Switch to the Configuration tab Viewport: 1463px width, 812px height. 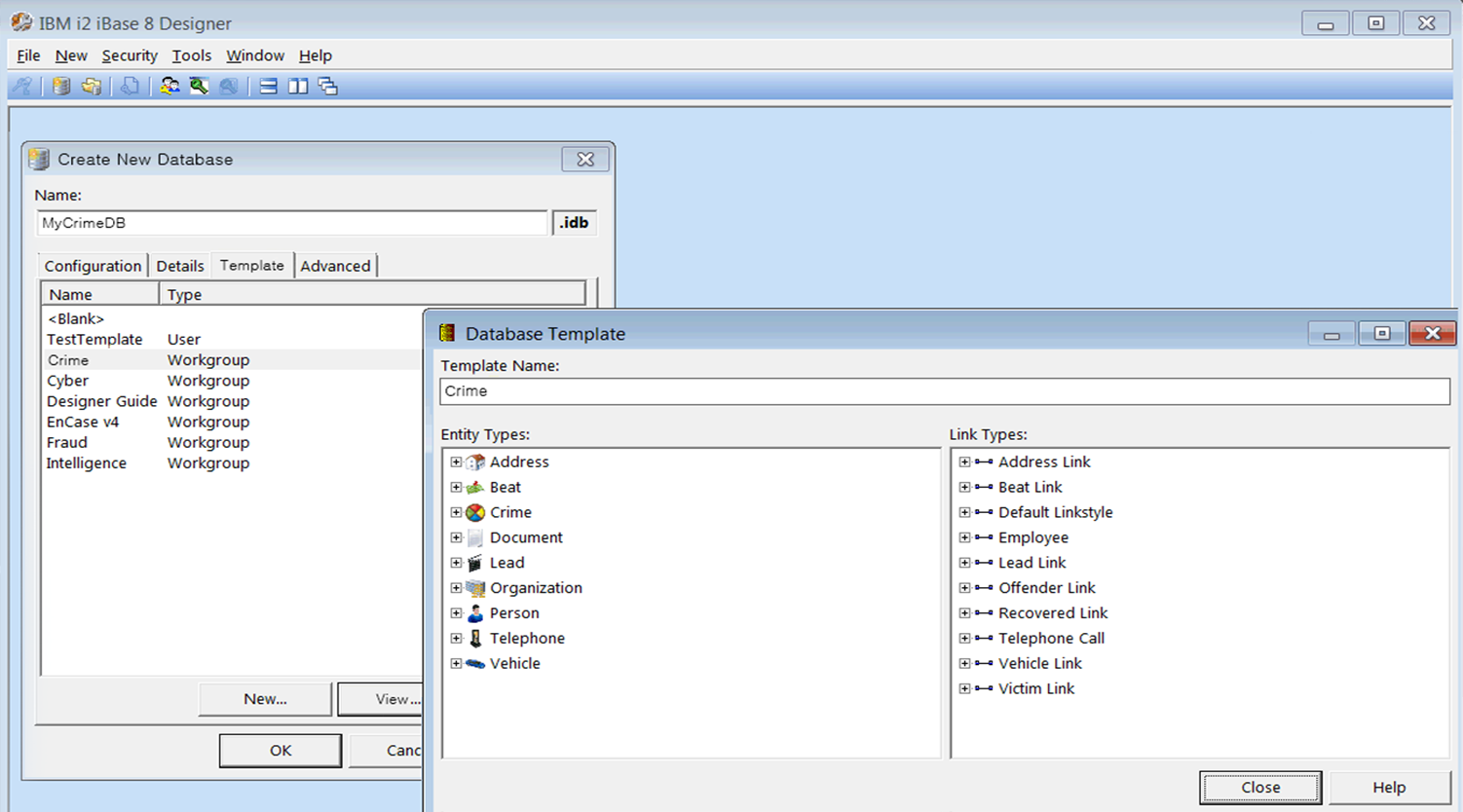(x=93, y=266)
